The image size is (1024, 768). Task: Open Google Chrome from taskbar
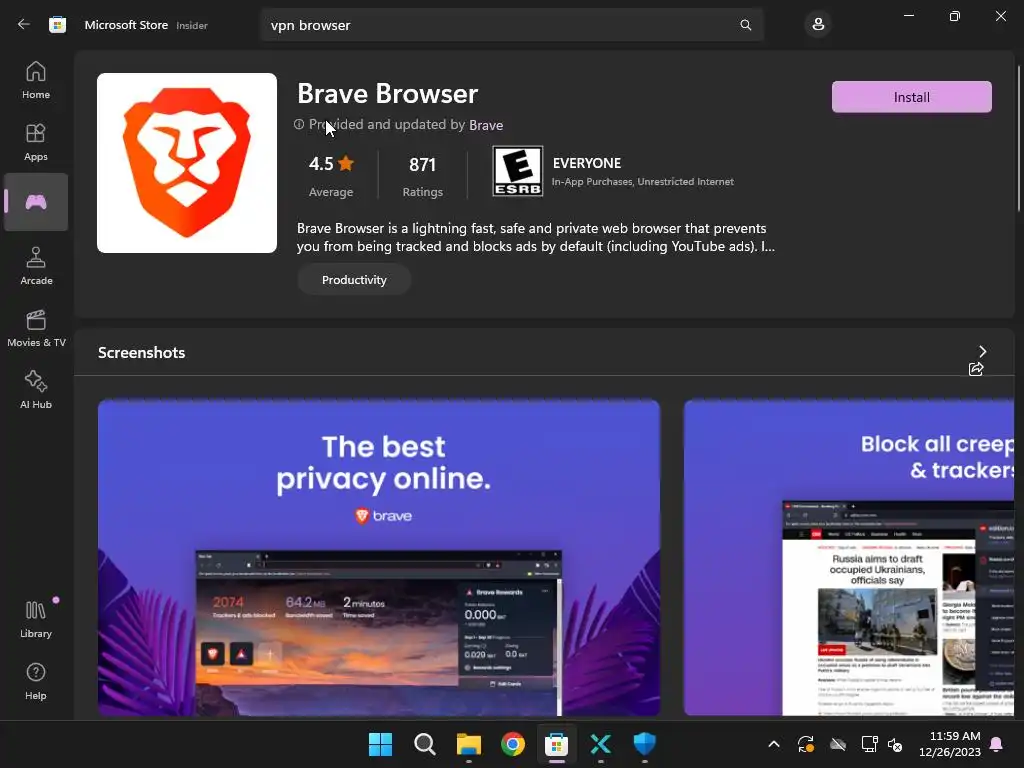pyautogui.click(x=513, y=744)
